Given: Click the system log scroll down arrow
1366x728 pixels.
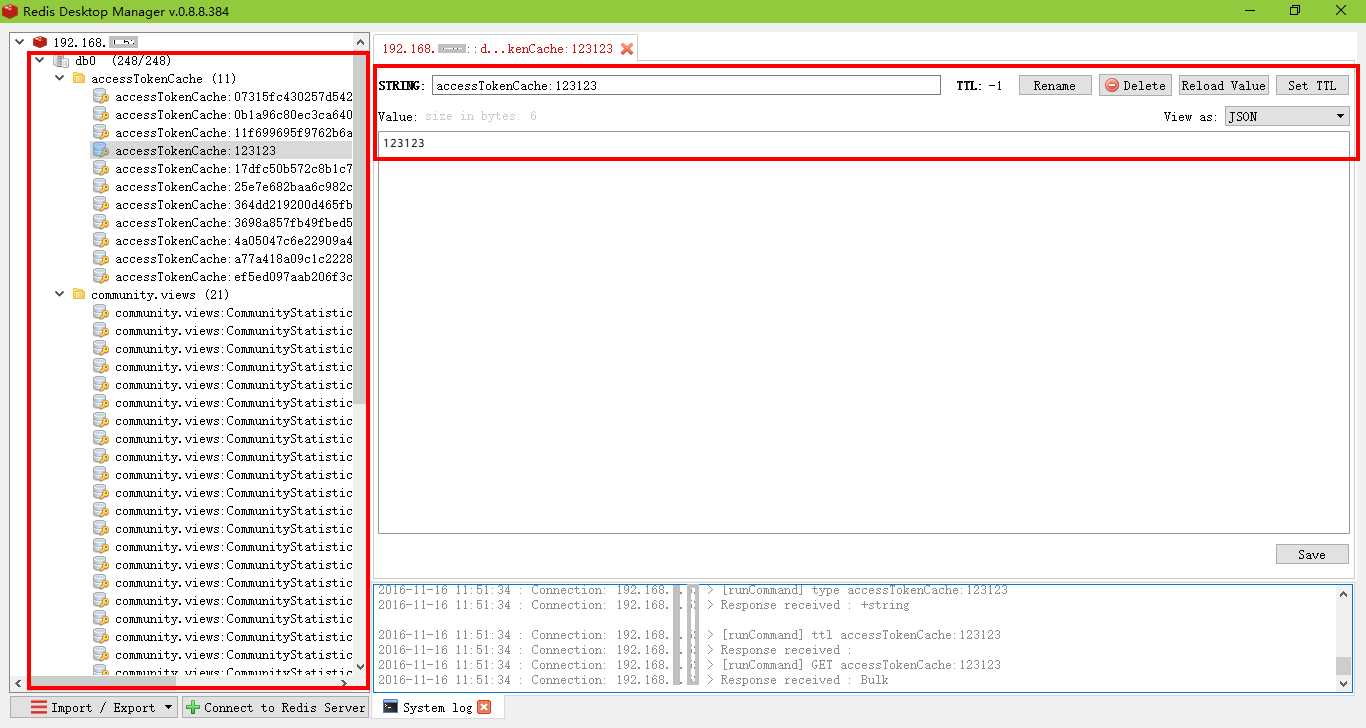Looking at the screenshot, I should [x=1343, y=683].
